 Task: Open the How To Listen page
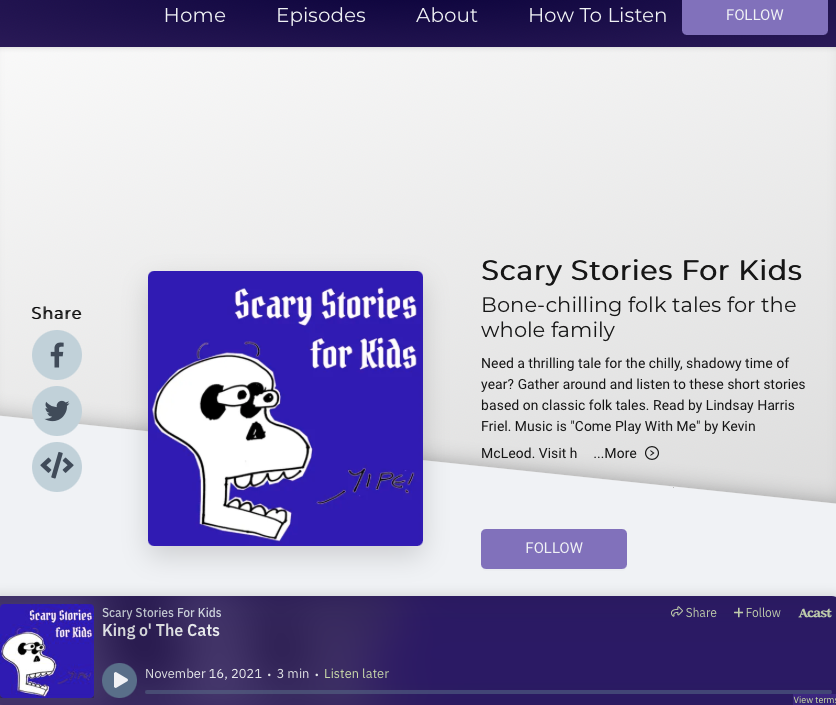point(597,16)
